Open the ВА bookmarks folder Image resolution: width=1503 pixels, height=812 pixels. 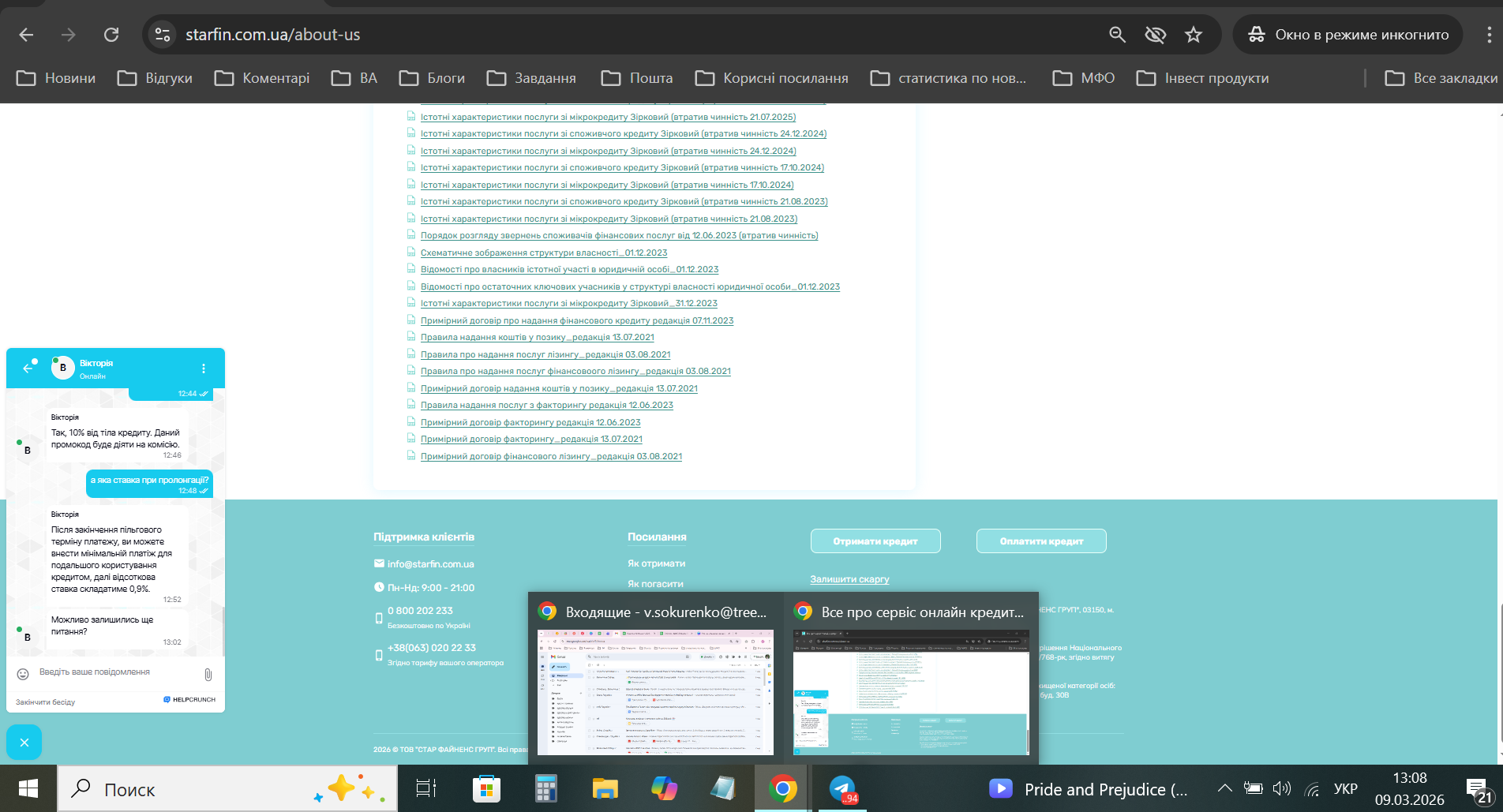coord(354,78)
